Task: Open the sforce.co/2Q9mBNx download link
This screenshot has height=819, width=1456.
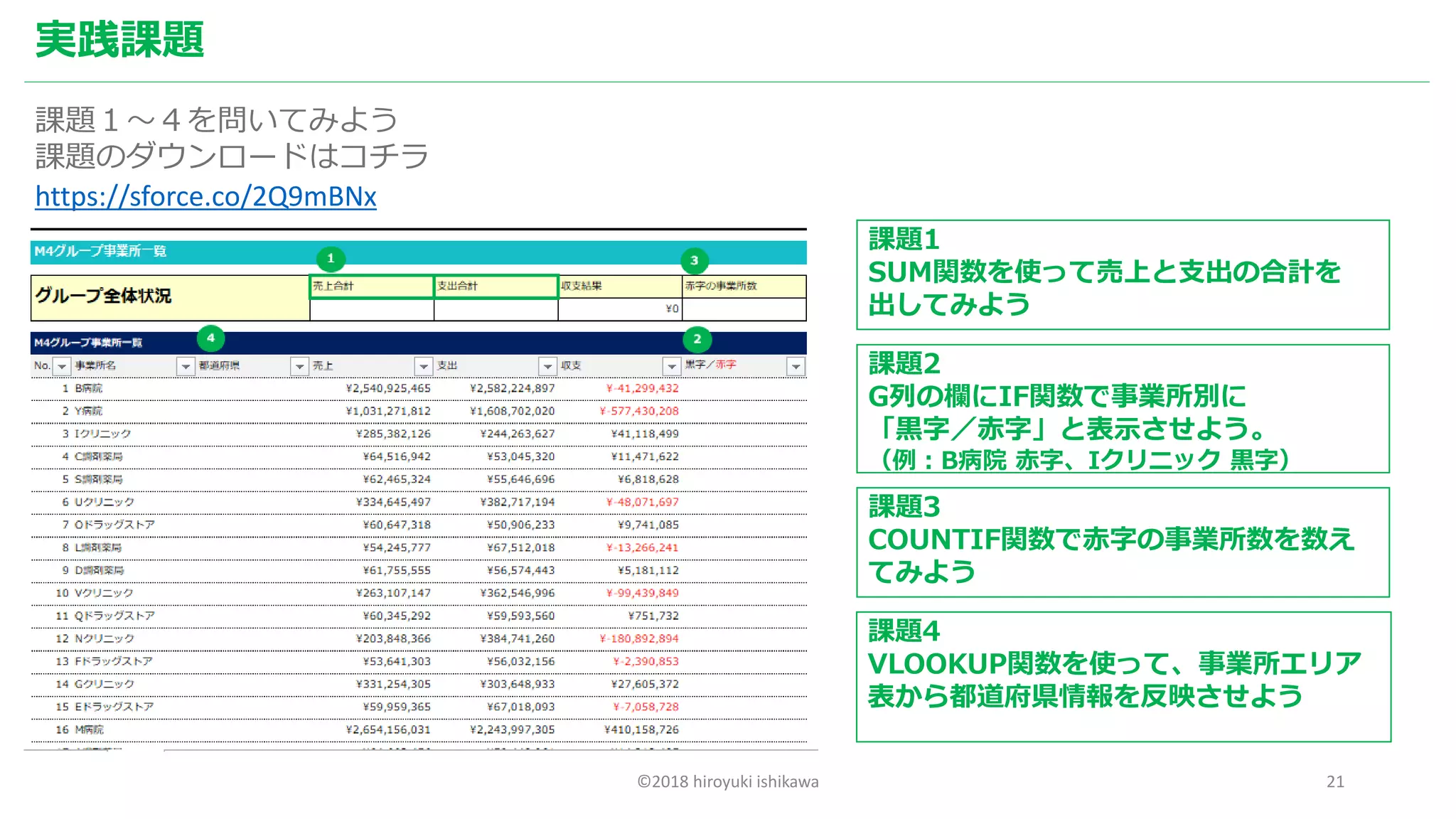Action: pos(206,196)
